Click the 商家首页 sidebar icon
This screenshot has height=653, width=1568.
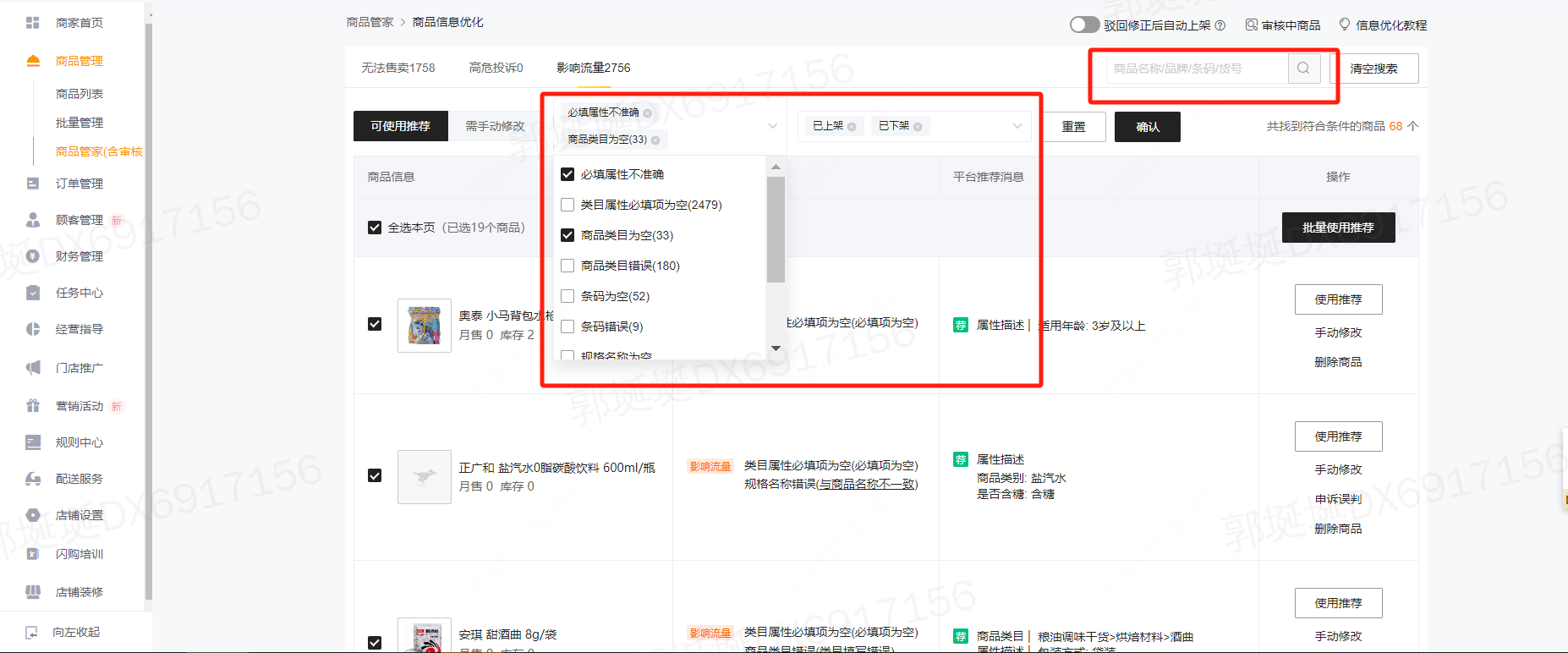[33, 23]
